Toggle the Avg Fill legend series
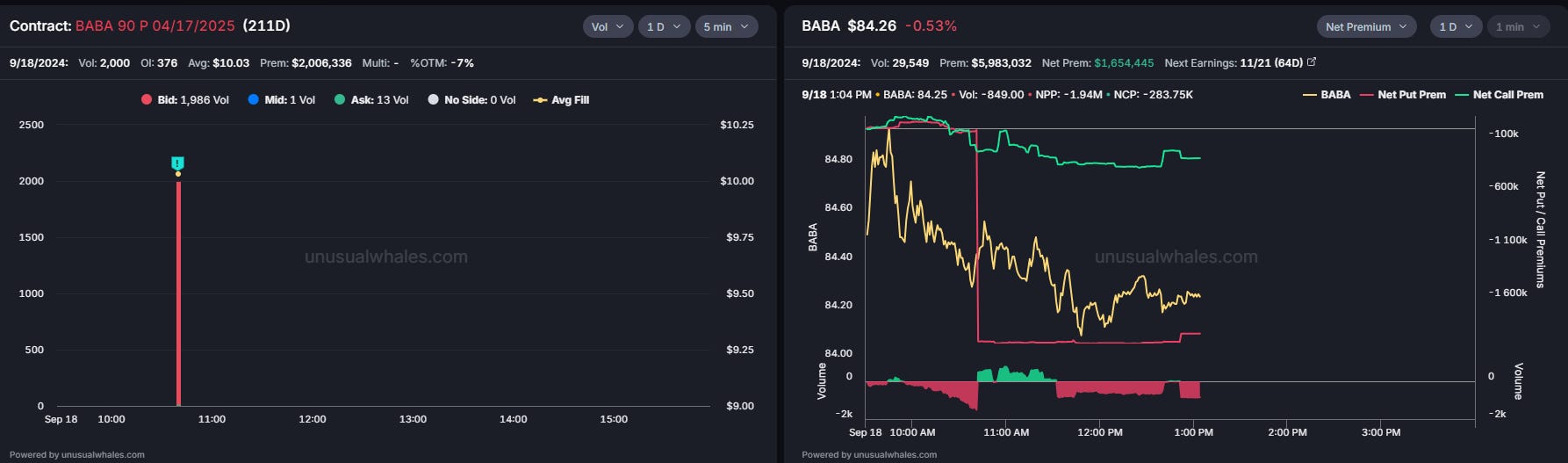Screen dimensions: 1568x463 [x=561, y=100]
